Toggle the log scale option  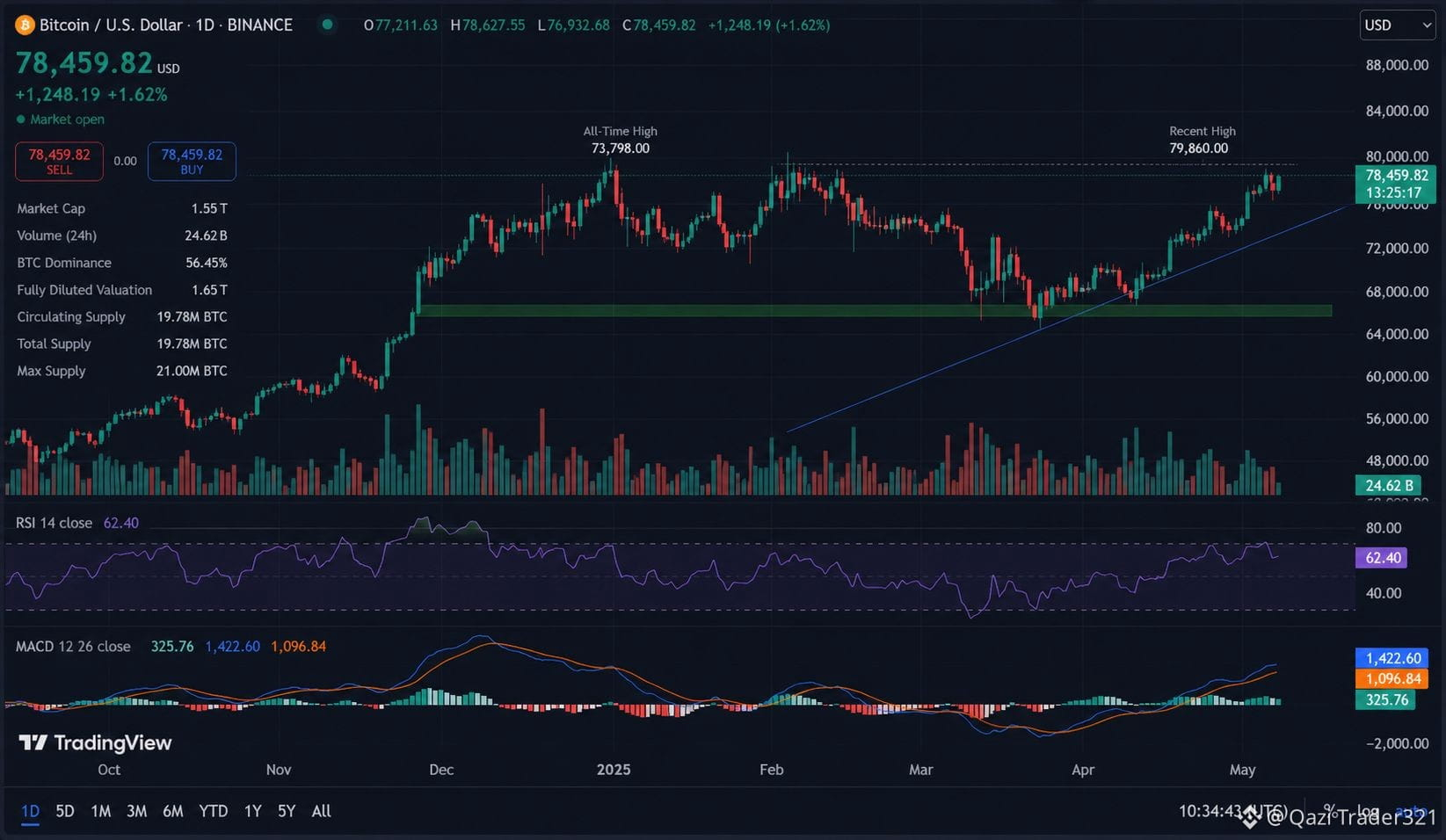(1368, 810)
